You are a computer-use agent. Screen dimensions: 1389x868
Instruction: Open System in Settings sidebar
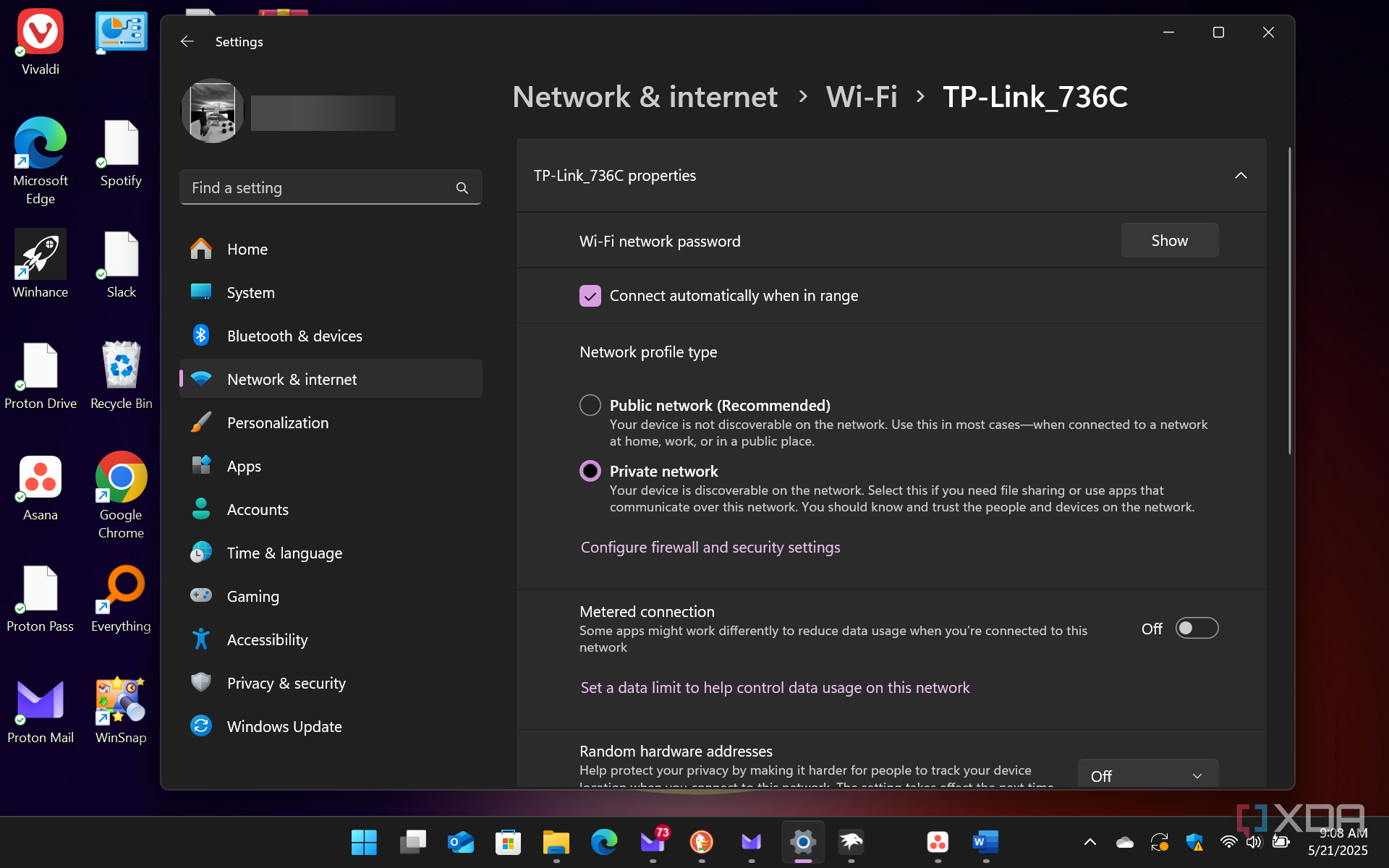point(331,292)
